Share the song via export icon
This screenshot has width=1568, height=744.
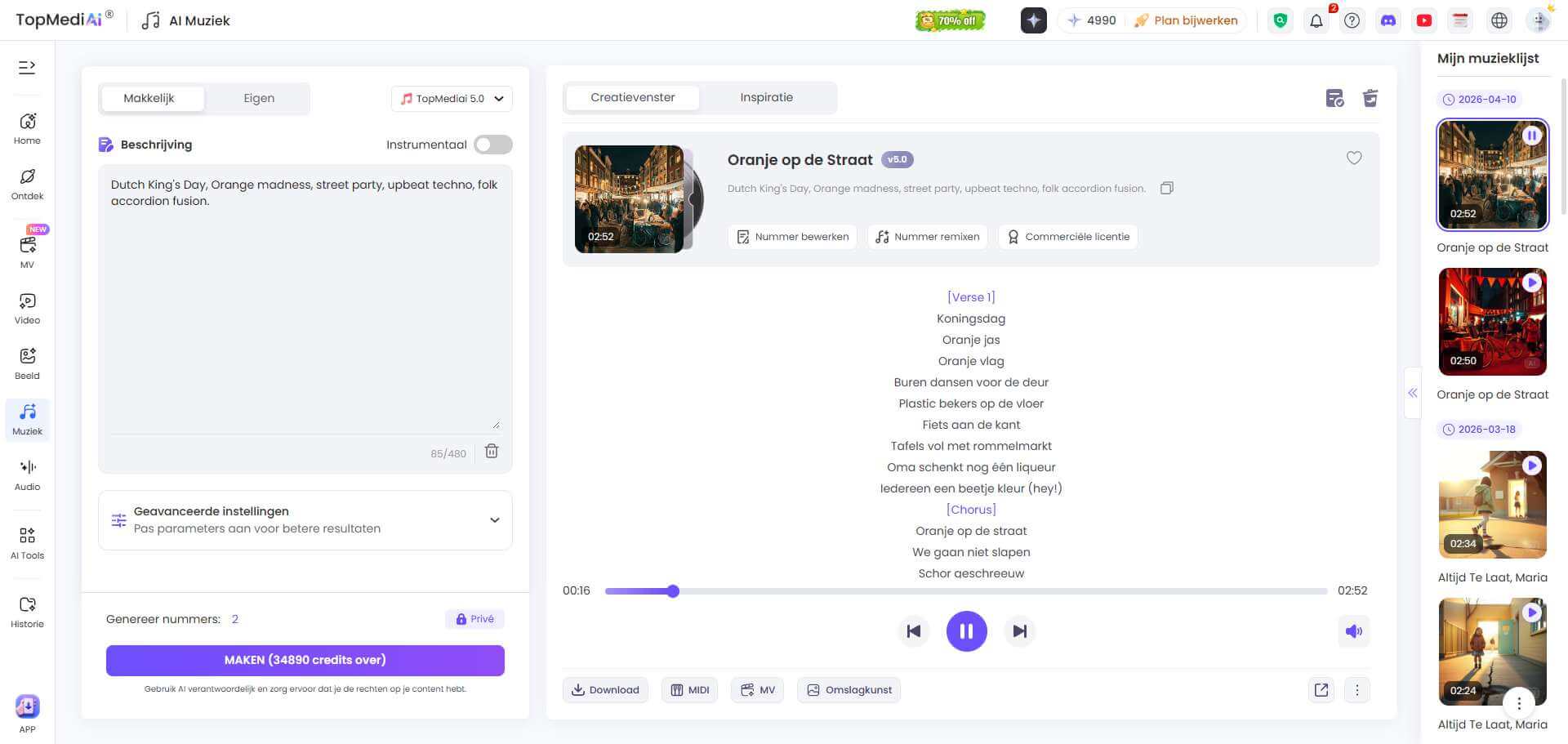pyautogui.click(x=1321, y=690)
